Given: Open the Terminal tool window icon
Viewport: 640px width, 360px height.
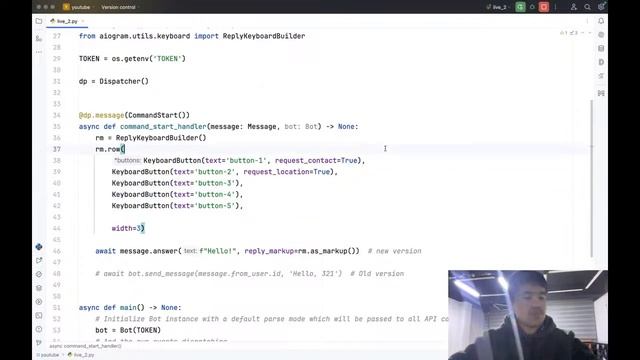Looking at the screenshot, I should point(39,316).
